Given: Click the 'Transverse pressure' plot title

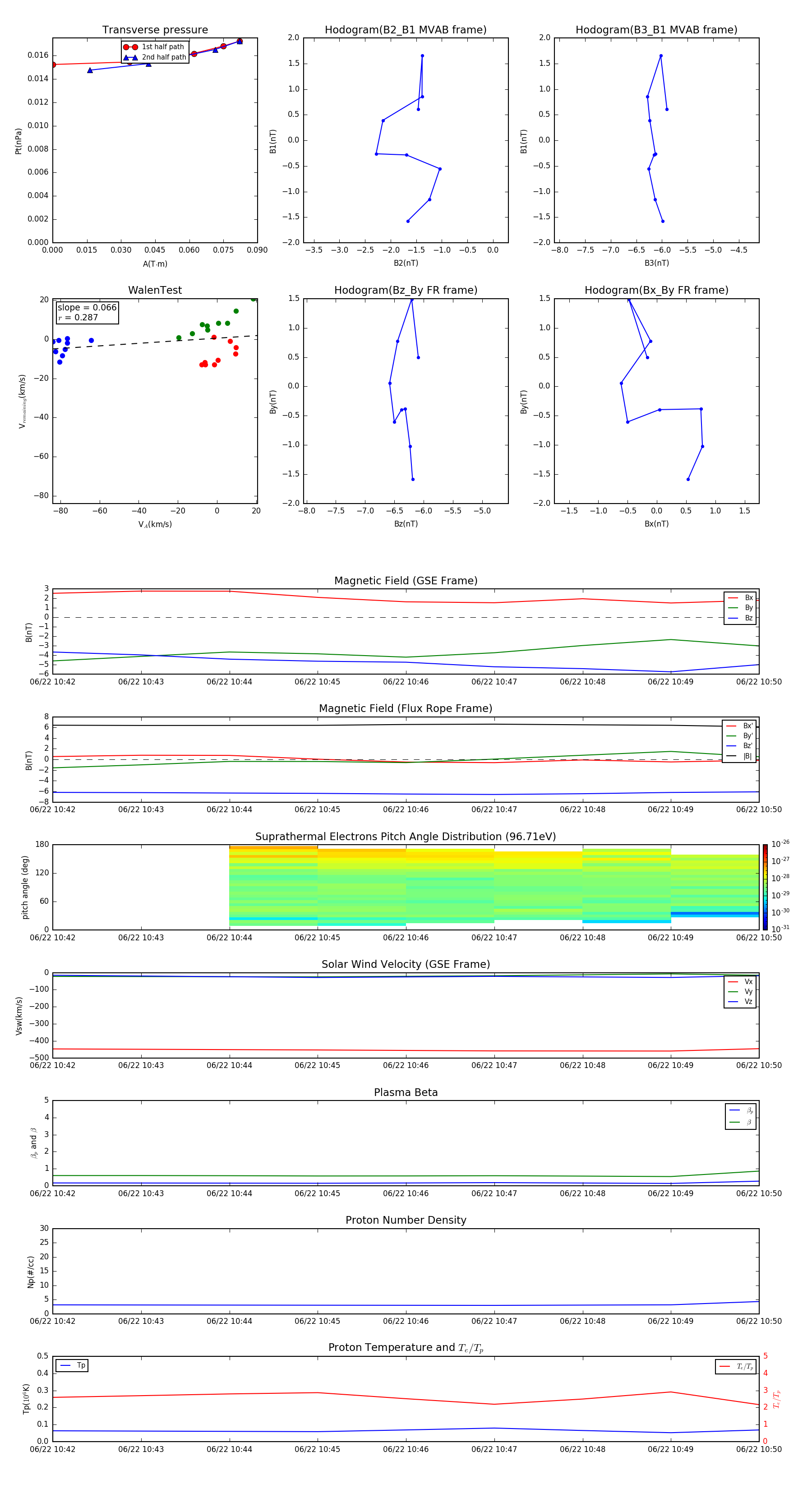Looking at the screenshot, I should pyautogui.click(x=155, y=30).
